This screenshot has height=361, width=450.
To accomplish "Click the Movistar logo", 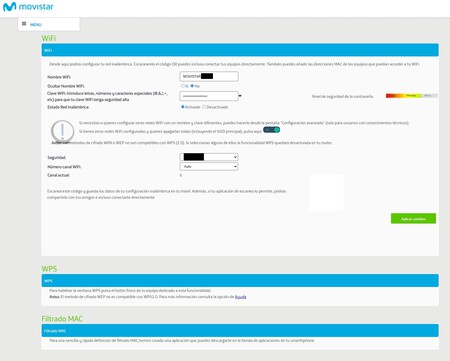I will point(28,7).
